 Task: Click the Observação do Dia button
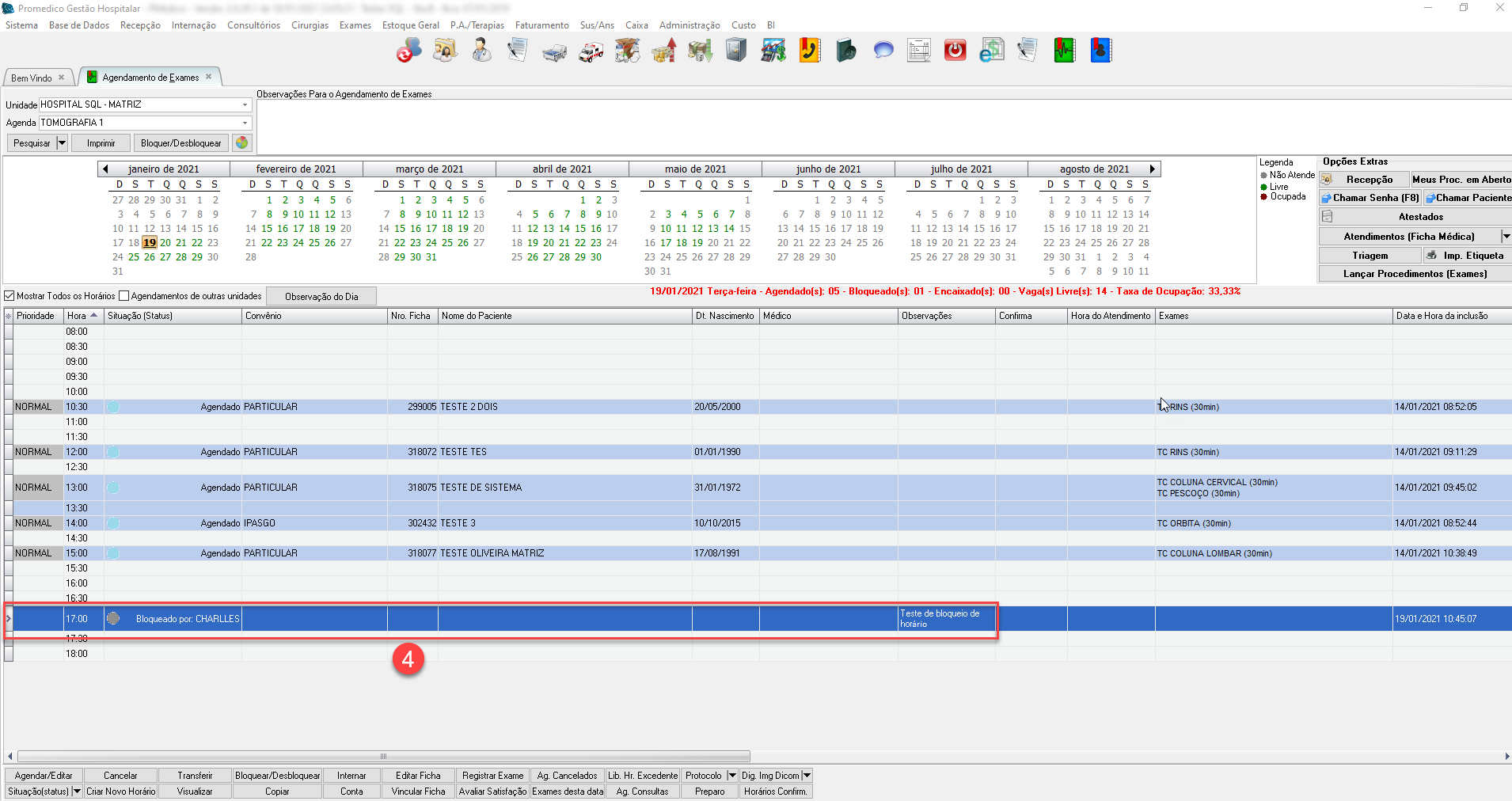(x=321, y=297)
